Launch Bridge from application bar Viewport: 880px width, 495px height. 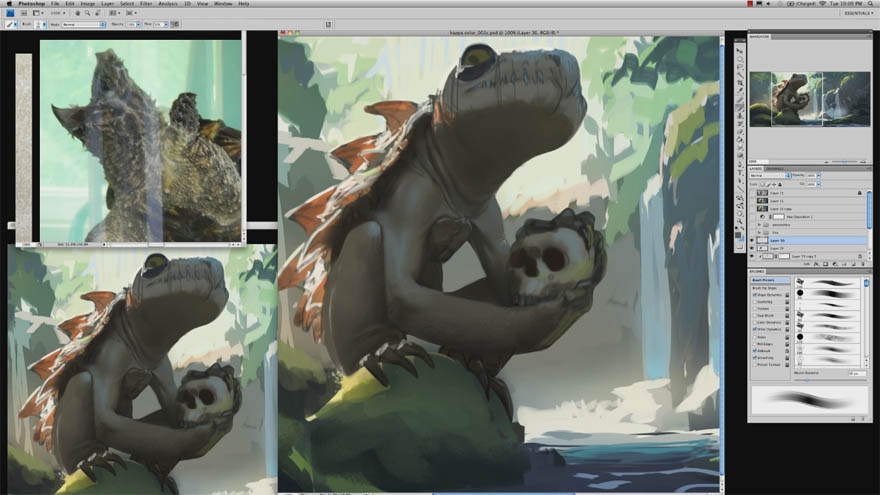[x=24, y=13]
